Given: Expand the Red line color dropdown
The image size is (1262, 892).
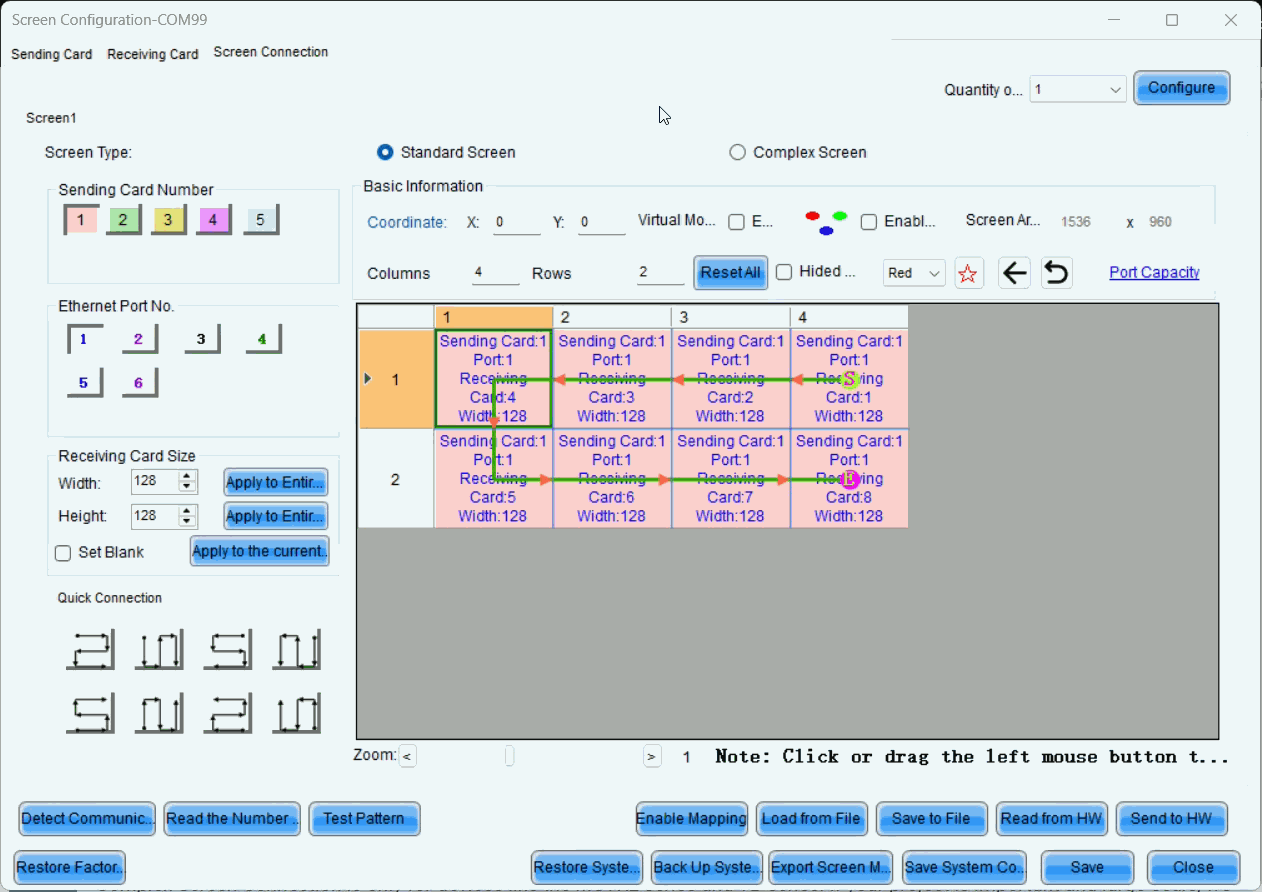Looking at the screenshot, I should [914, 273].
